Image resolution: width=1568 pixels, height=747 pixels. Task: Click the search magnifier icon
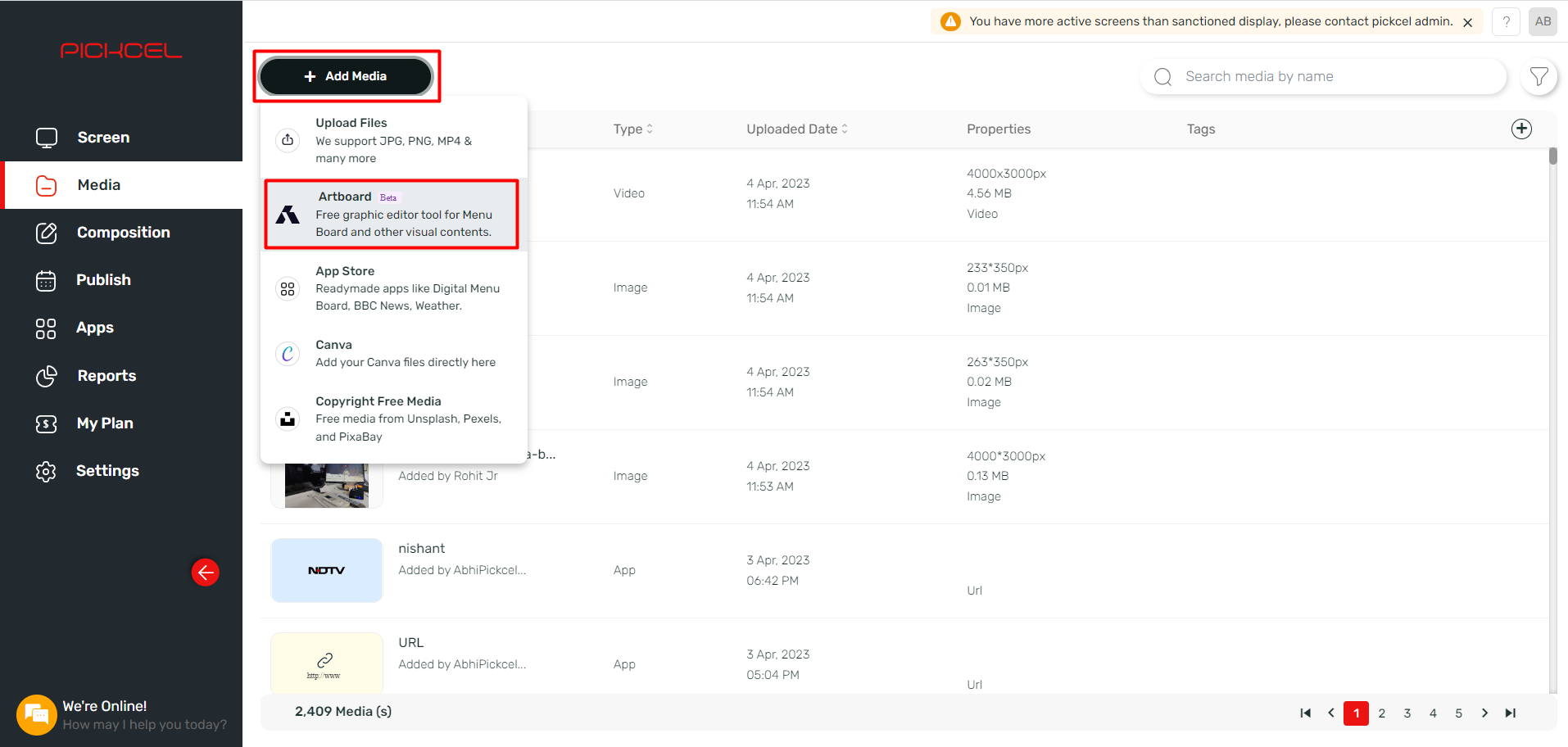point(1162,77)
